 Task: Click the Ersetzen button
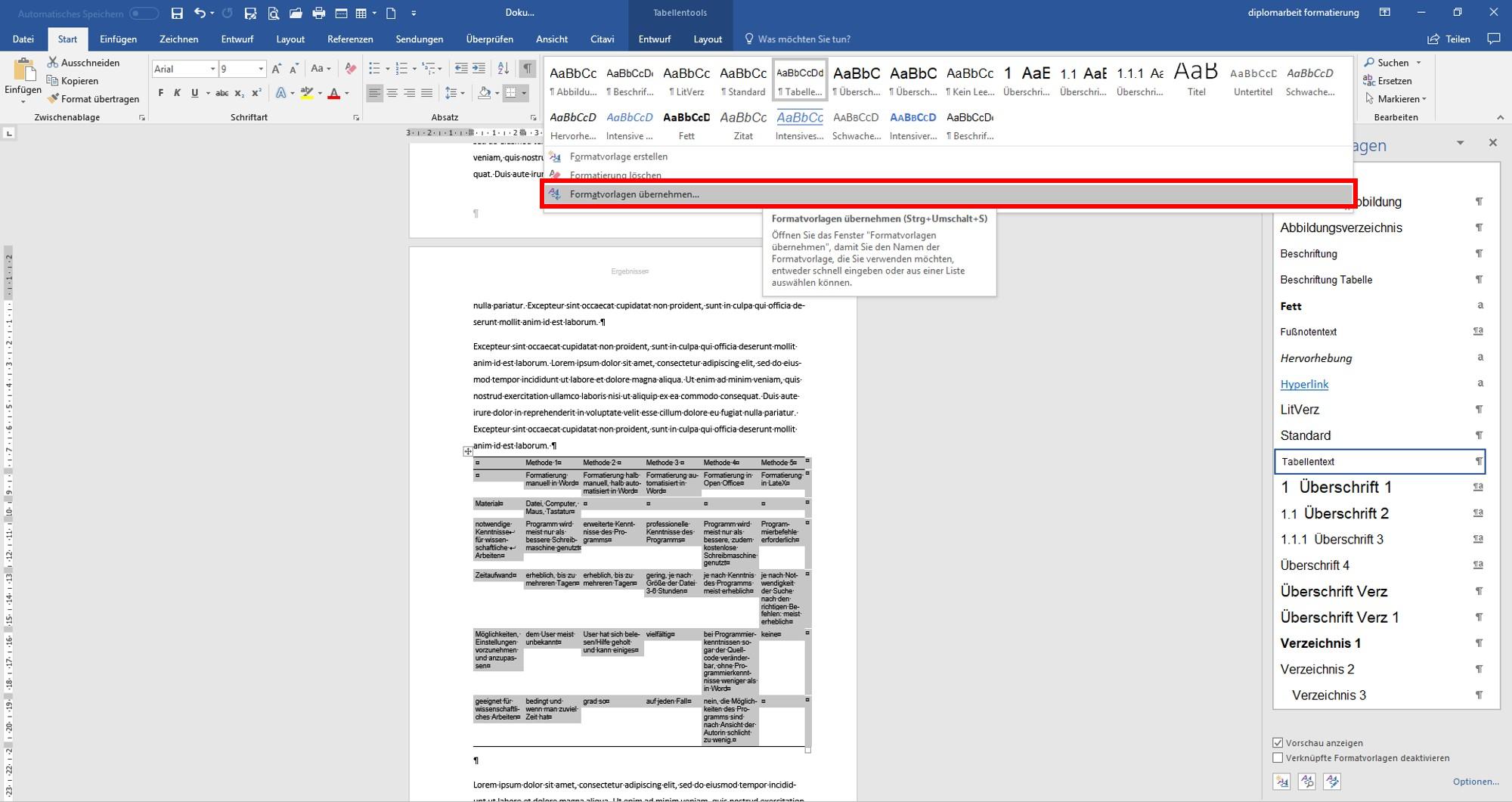click(x=1387, y=81)
